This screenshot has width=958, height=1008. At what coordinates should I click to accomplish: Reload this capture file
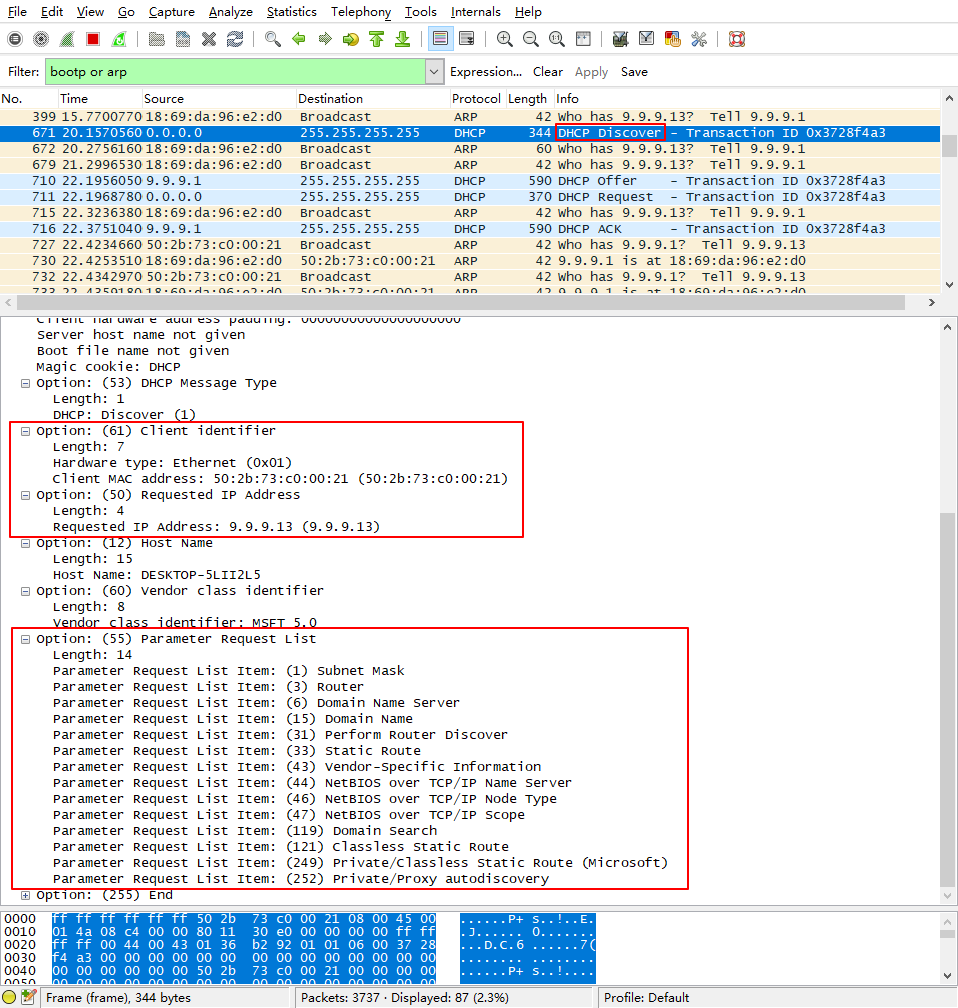[235, 39]
